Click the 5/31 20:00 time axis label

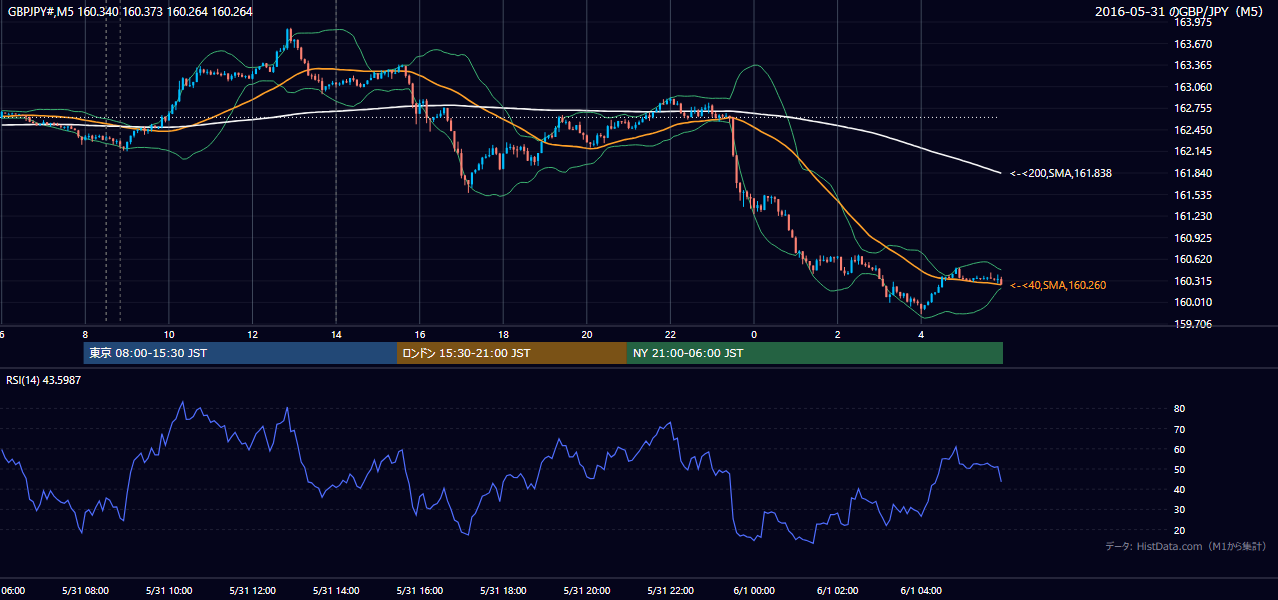pyautogui.click(x=587, y=590)
